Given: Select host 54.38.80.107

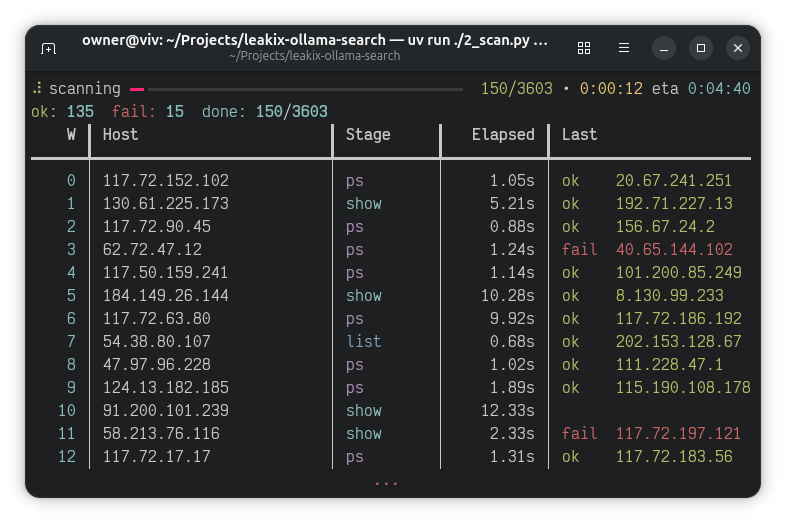Looking at the screenshot, I should coord(156,341).
